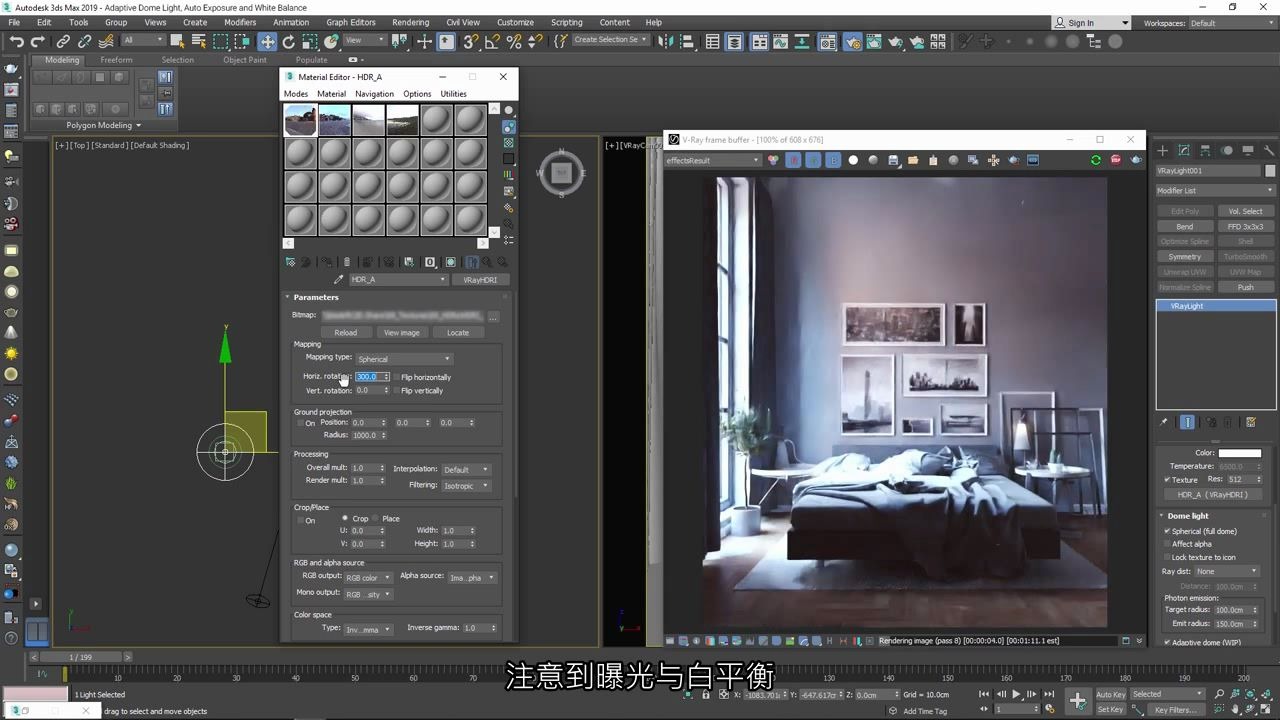This screenshot has width=1280, height=720.
Task: Switch to alpha white circle in frame buffer
Action: click(853, 160)
